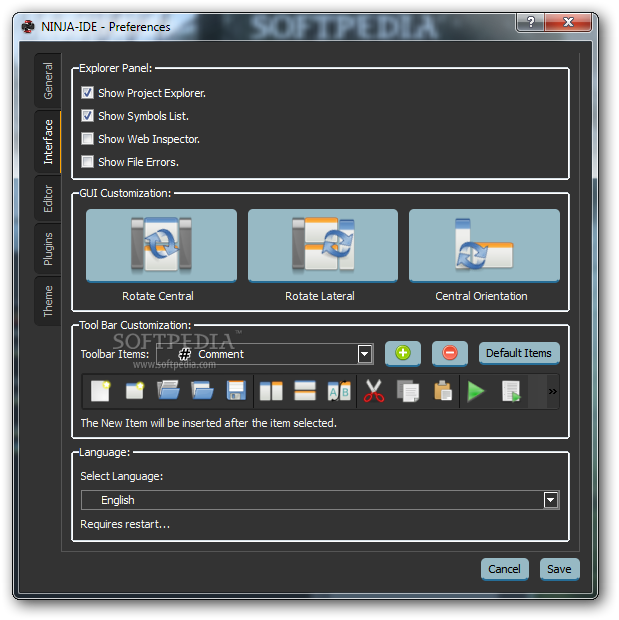Image resolution: width=619 pixels, height=620 pixels.
Task: Click the Save button
Action: click(559, 569)
